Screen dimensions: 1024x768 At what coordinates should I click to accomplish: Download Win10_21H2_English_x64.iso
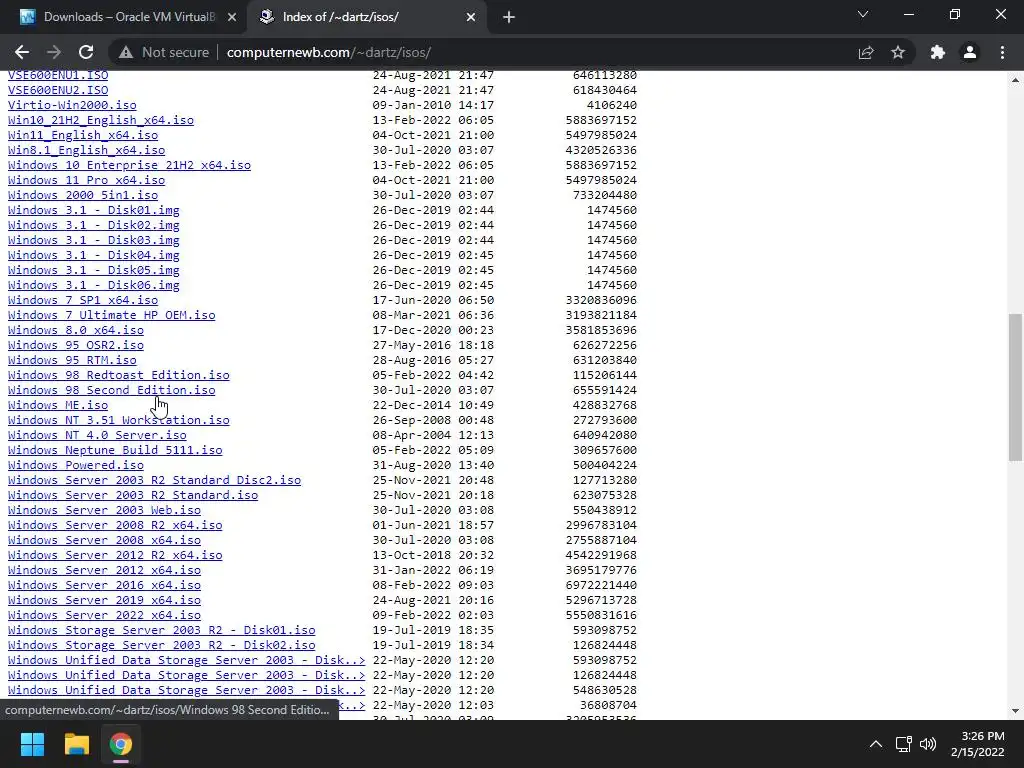(x=101, y=120)
